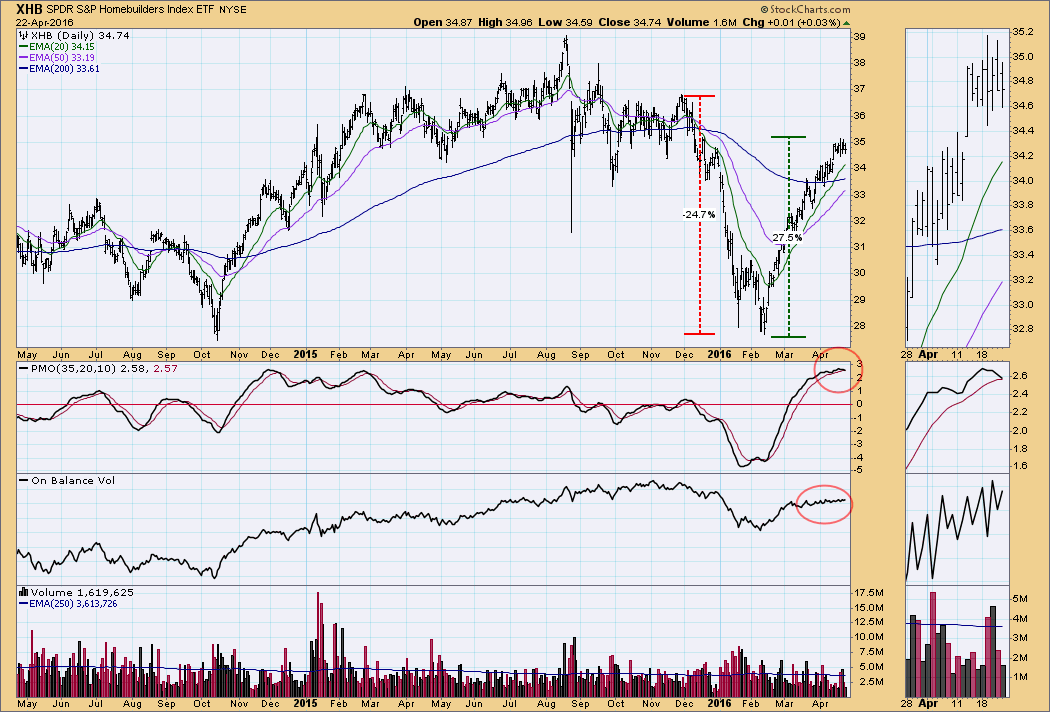Select the Volume 1,619,625 panel label
The height and width of the screenshot is (712, 1050).
pyautogui.click(x=82, y=593)
